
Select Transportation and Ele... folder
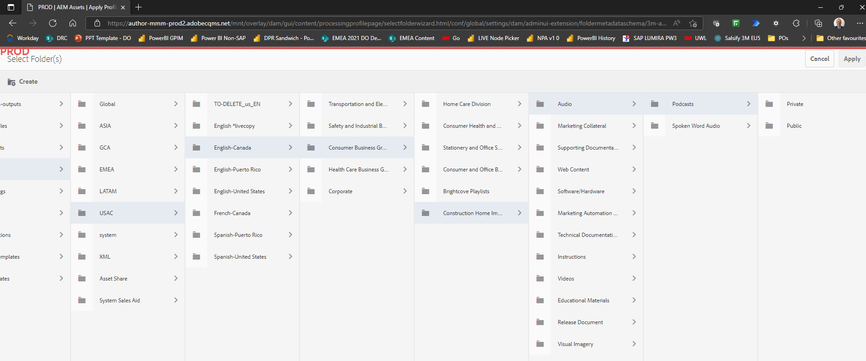tap(357, 104)
